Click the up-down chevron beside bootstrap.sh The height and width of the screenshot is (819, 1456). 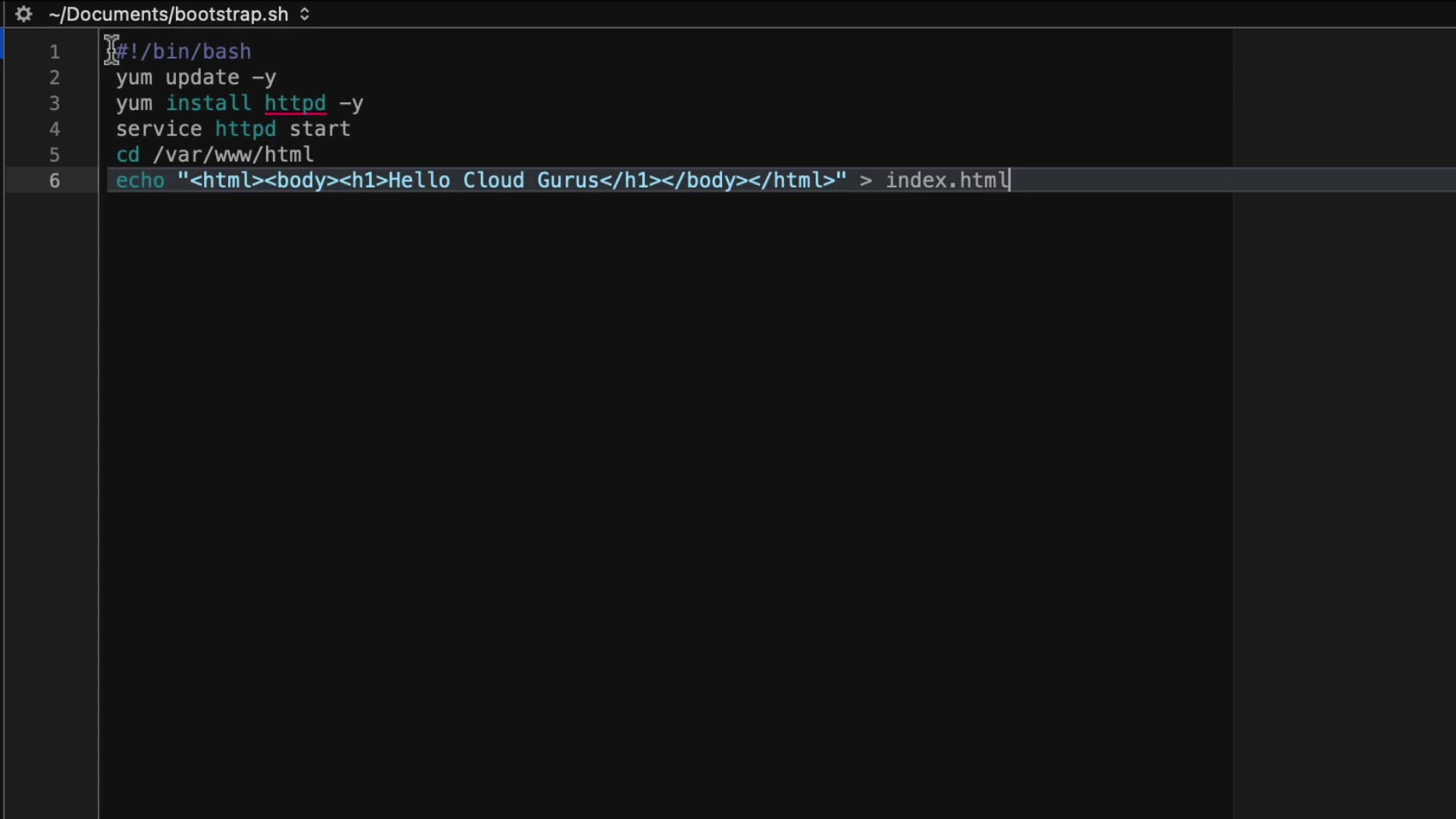(304, 14)
